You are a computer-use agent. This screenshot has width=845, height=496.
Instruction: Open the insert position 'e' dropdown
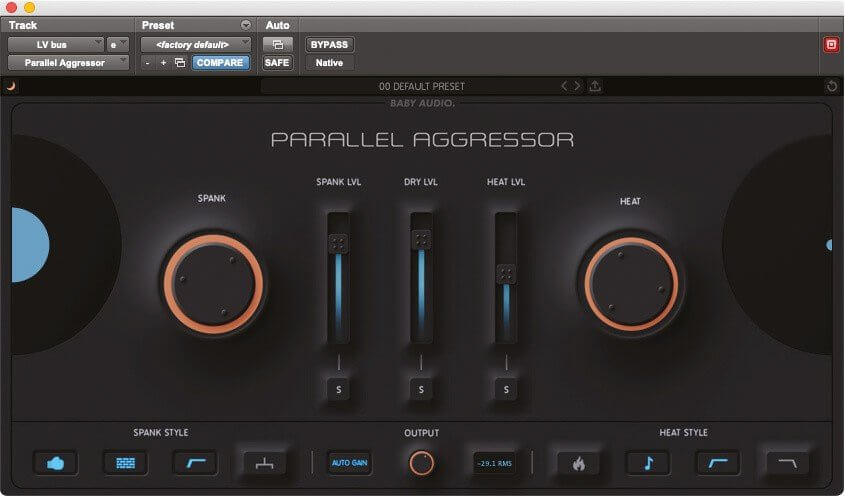(117, 45)
